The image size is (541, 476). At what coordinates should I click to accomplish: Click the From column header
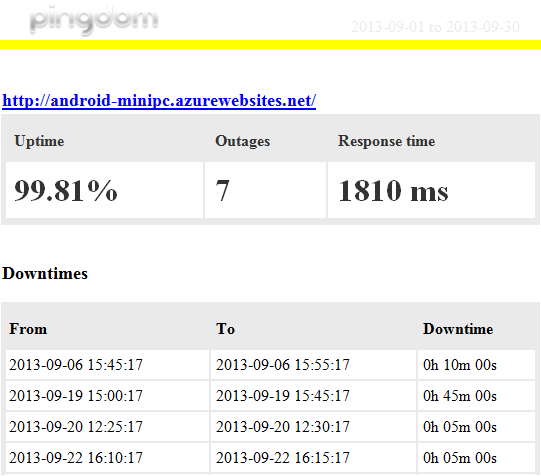pos(28,329)
